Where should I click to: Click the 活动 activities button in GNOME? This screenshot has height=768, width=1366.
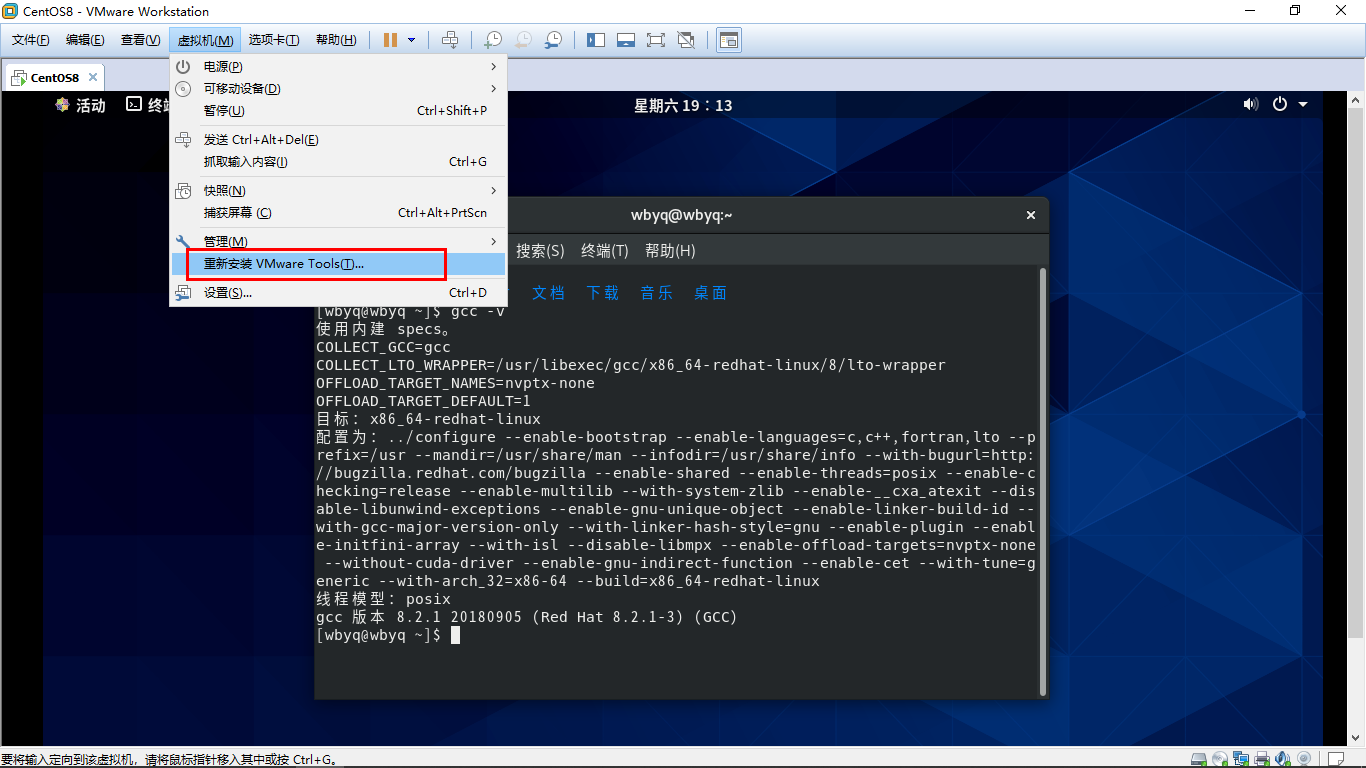(x=81, y=105)
